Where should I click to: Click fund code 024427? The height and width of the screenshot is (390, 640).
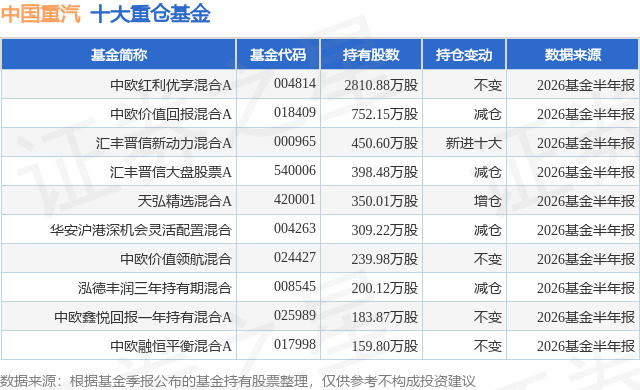(x=295, y=257)
